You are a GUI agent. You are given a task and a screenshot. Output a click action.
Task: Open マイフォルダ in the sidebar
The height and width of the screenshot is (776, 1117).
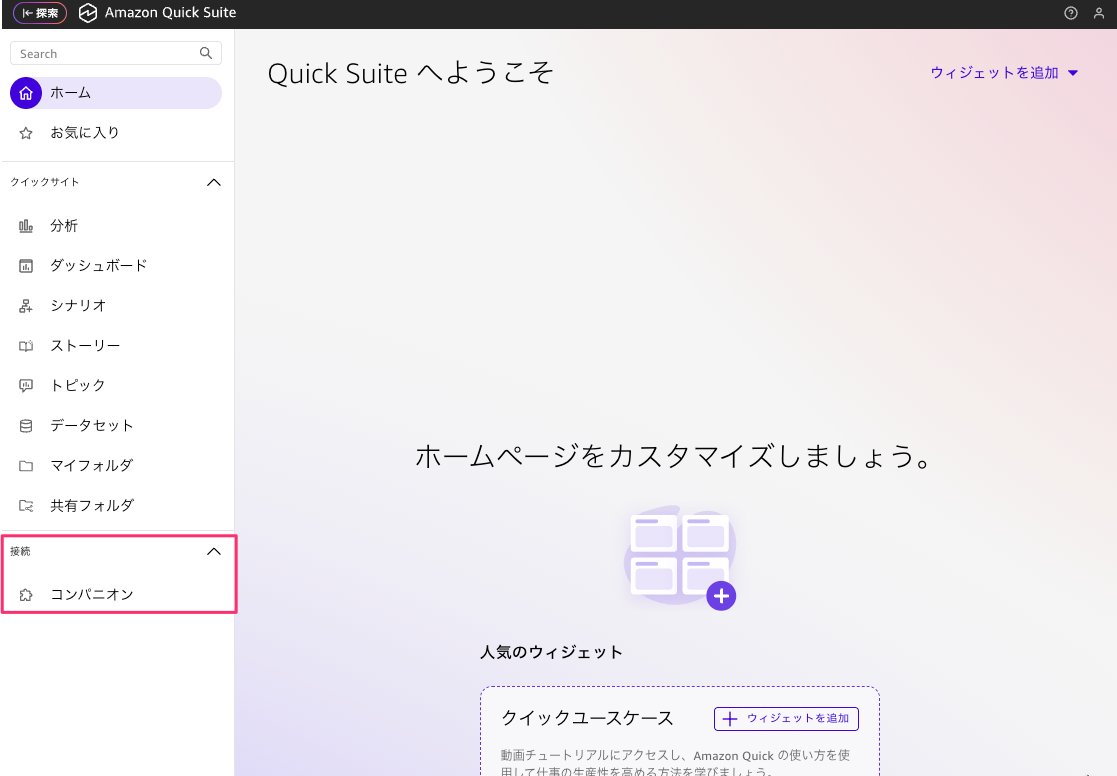coord(91,466)
